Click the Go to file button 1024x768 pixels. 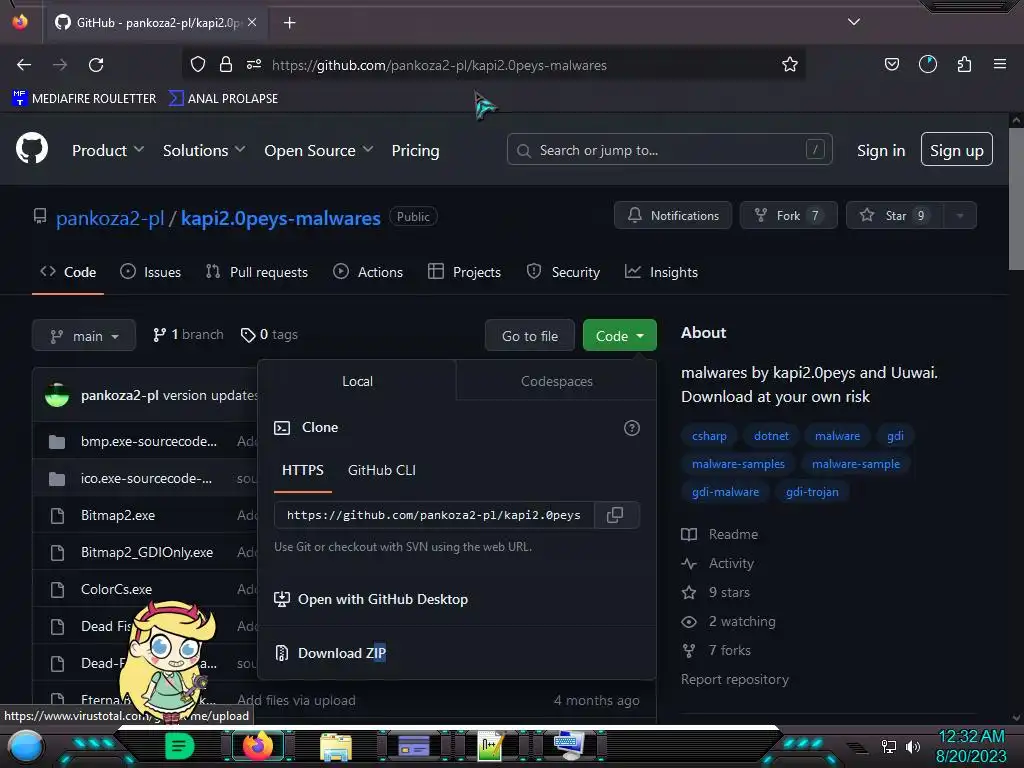530,336
